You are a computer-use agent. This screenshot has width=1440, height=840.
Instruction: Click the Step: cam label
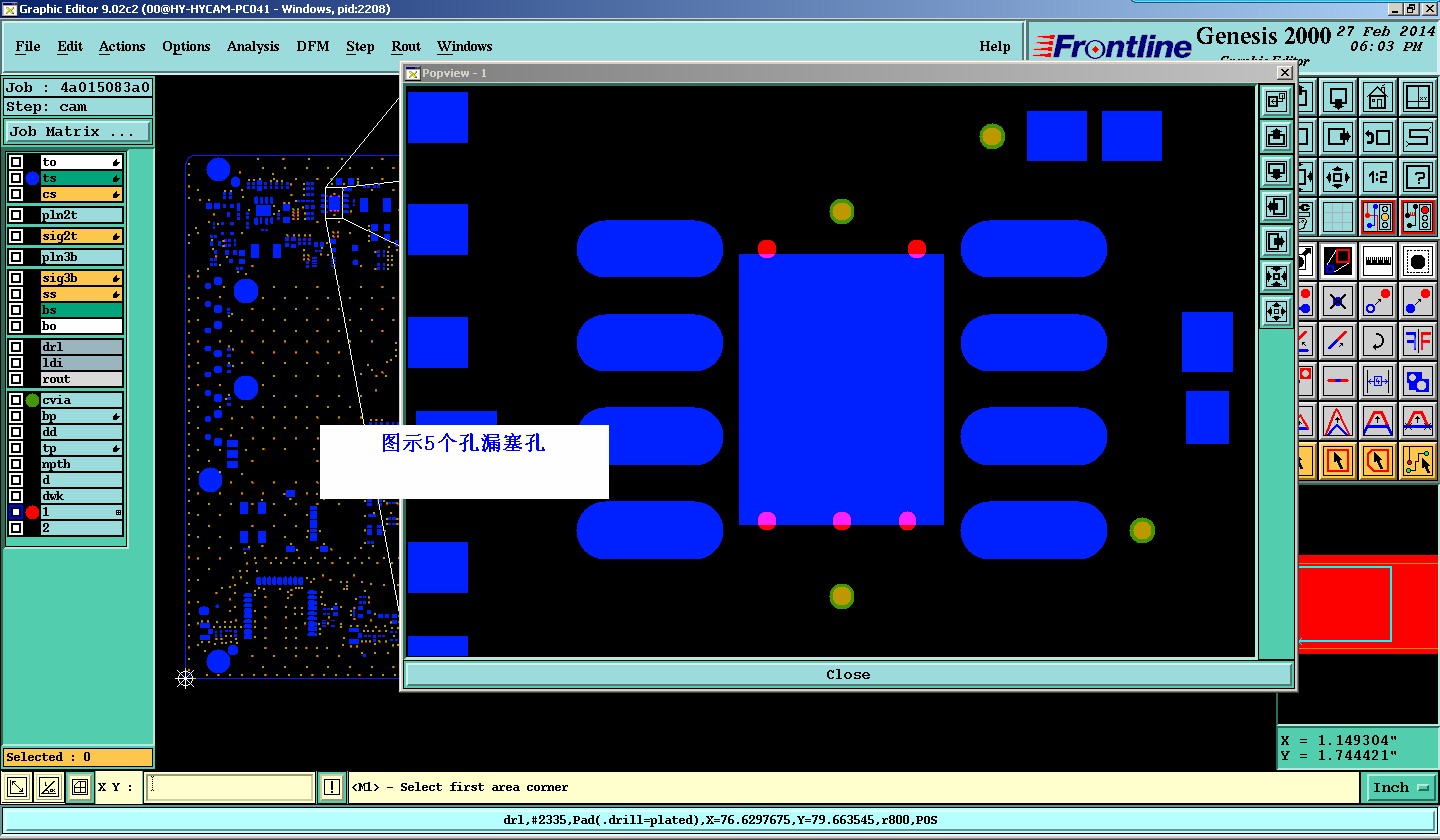(x=78, y=107)
